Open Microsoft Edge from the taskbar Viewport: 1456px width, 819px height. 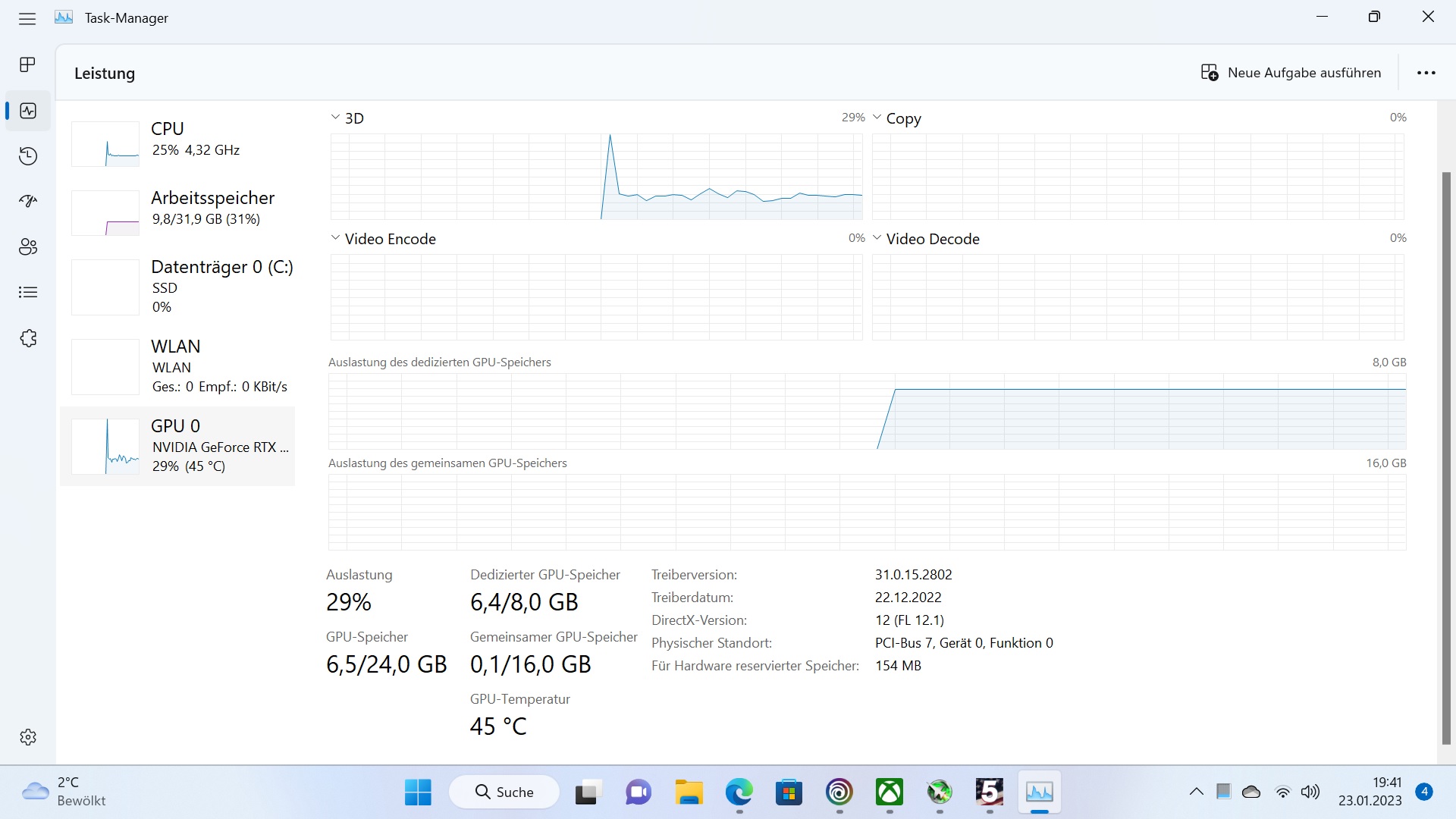tap(739, 792)
